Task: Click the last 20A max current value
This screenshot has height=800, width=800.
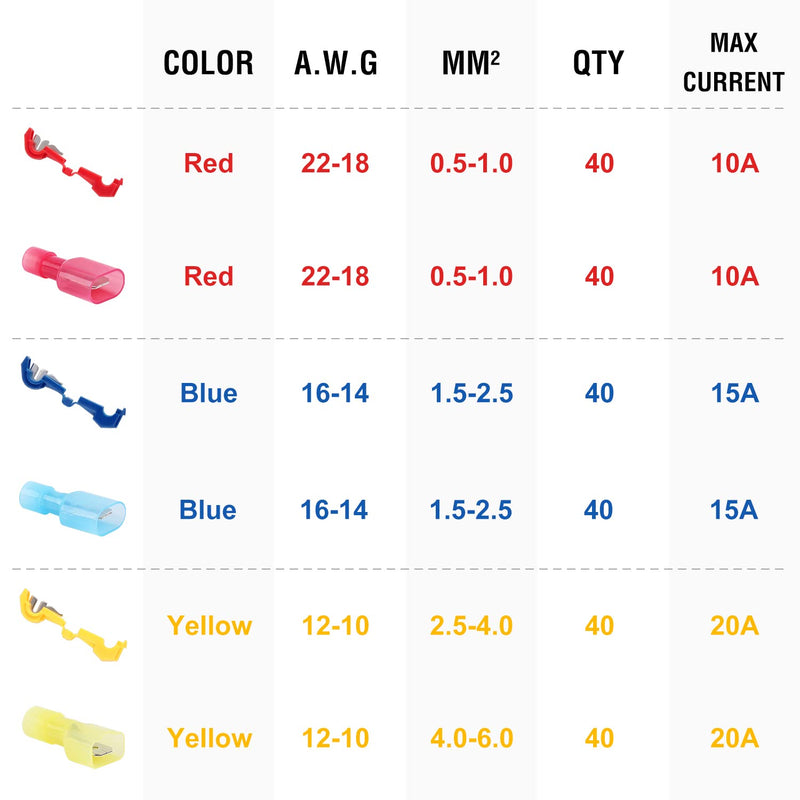Action: pyautogui.click(x=735, y=738)
